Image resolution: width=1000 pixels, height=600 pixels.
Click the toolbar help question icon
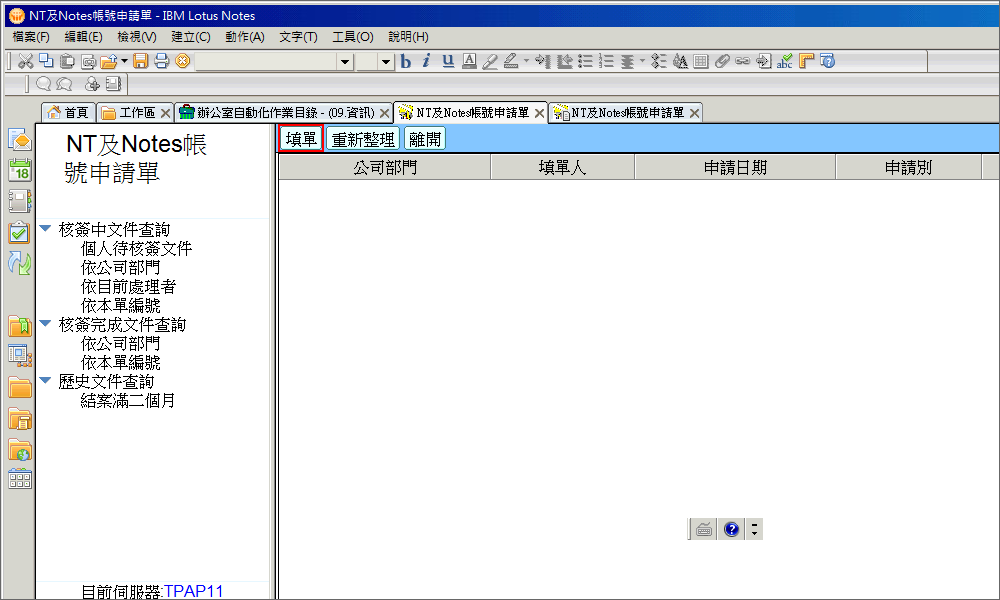(827, 61)
